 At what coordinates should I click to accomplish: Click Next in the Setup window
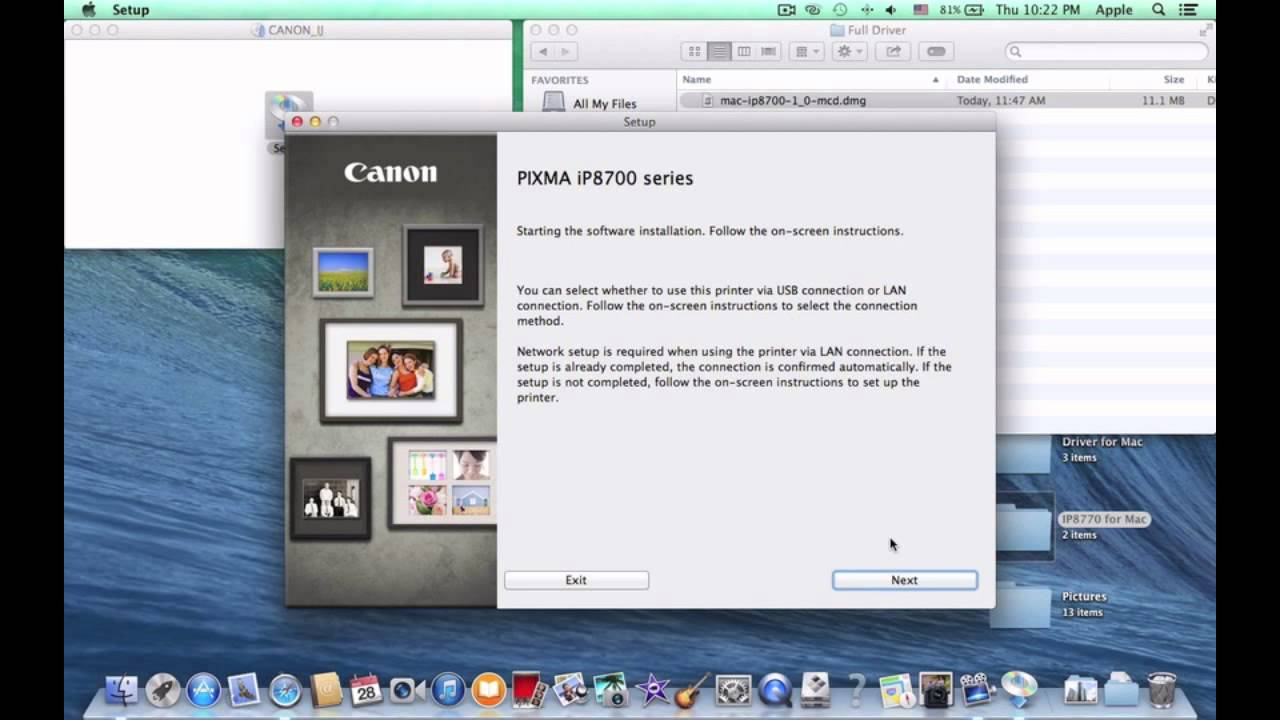click(x=904, y=580)
